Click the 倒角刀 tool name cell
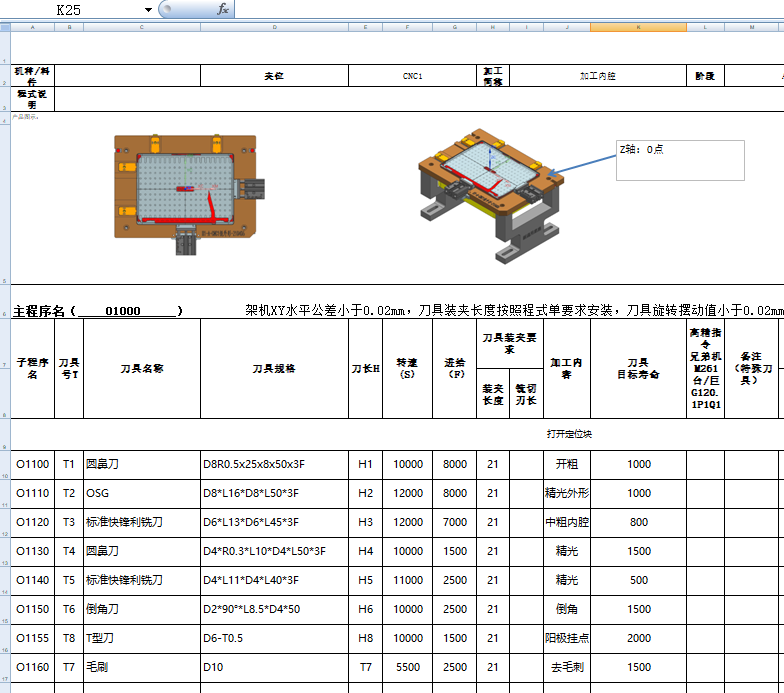784x693 pixels. pos(142,610)
